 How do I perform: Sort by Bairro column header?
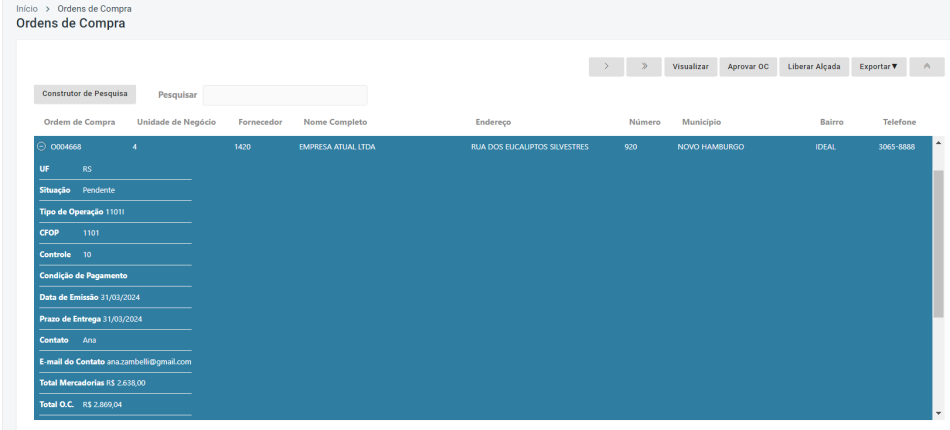832,122
